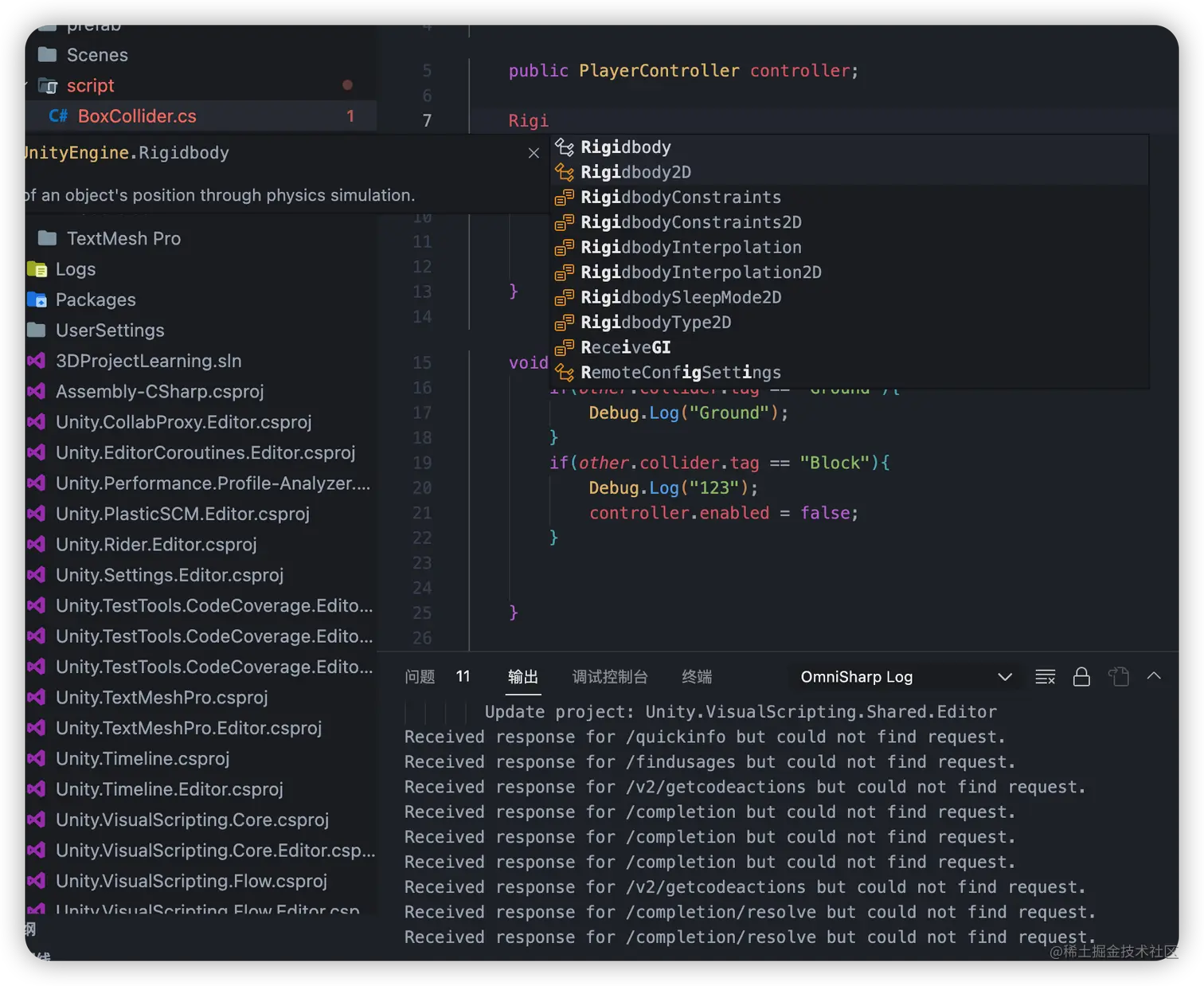Open the output log in editor icon
This screenshot has height=986, width=1204.
[1119, 677]
